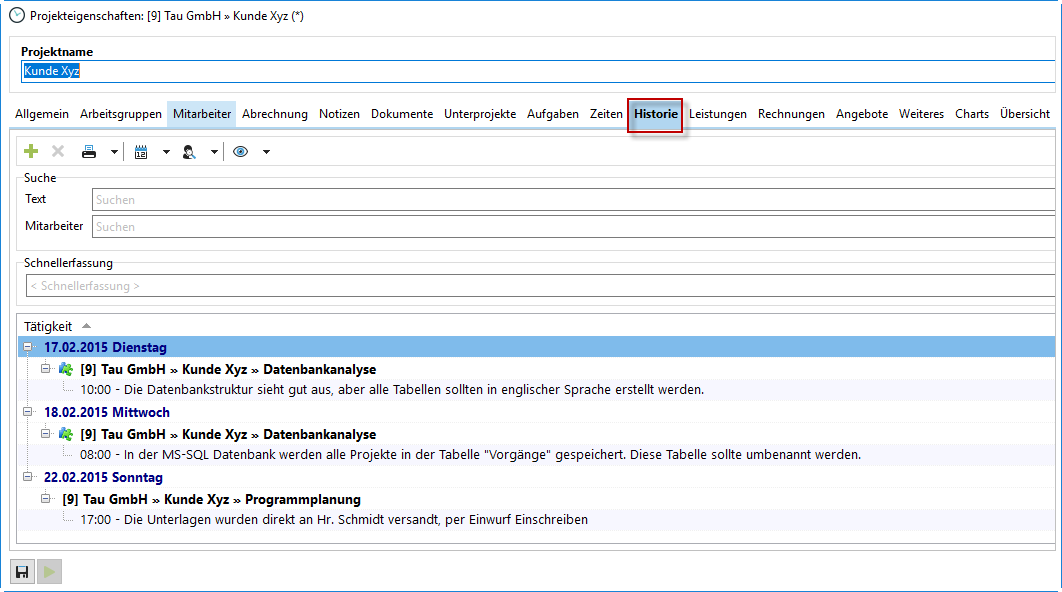The height and width of the screenshot is (592, 1062).
Task: Click the puzzle icon on 17.02.2015 Datenbankanalyse
Action: point(66,369)
